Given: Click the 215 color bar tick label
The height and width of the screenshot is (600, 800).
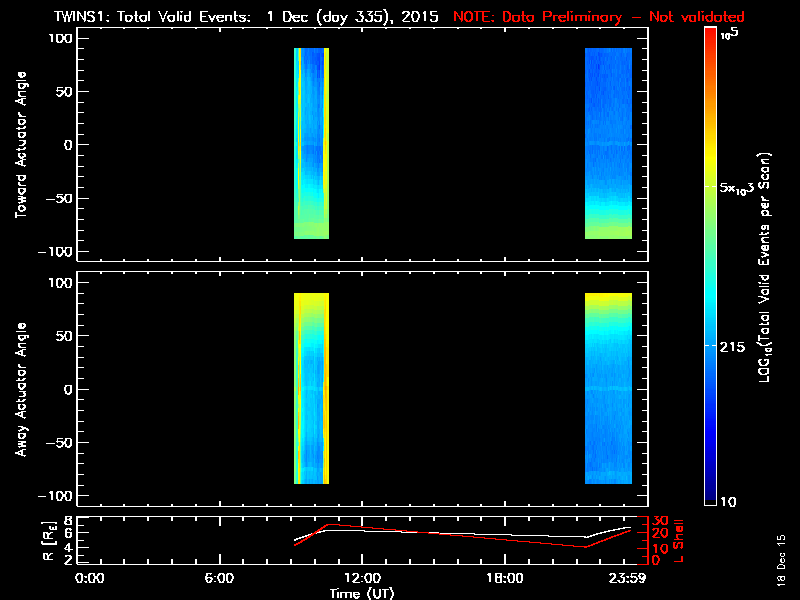Looking at the screenshot, I should [x=734, y=347].
